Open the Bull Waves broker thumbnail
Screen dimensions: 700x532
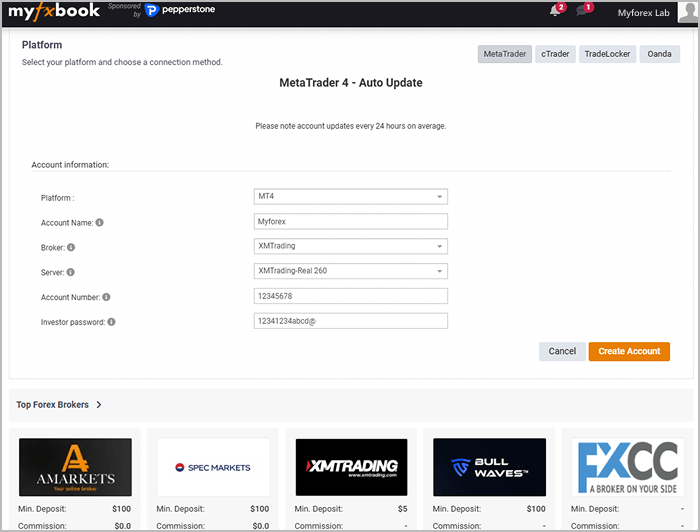[489, 467]
